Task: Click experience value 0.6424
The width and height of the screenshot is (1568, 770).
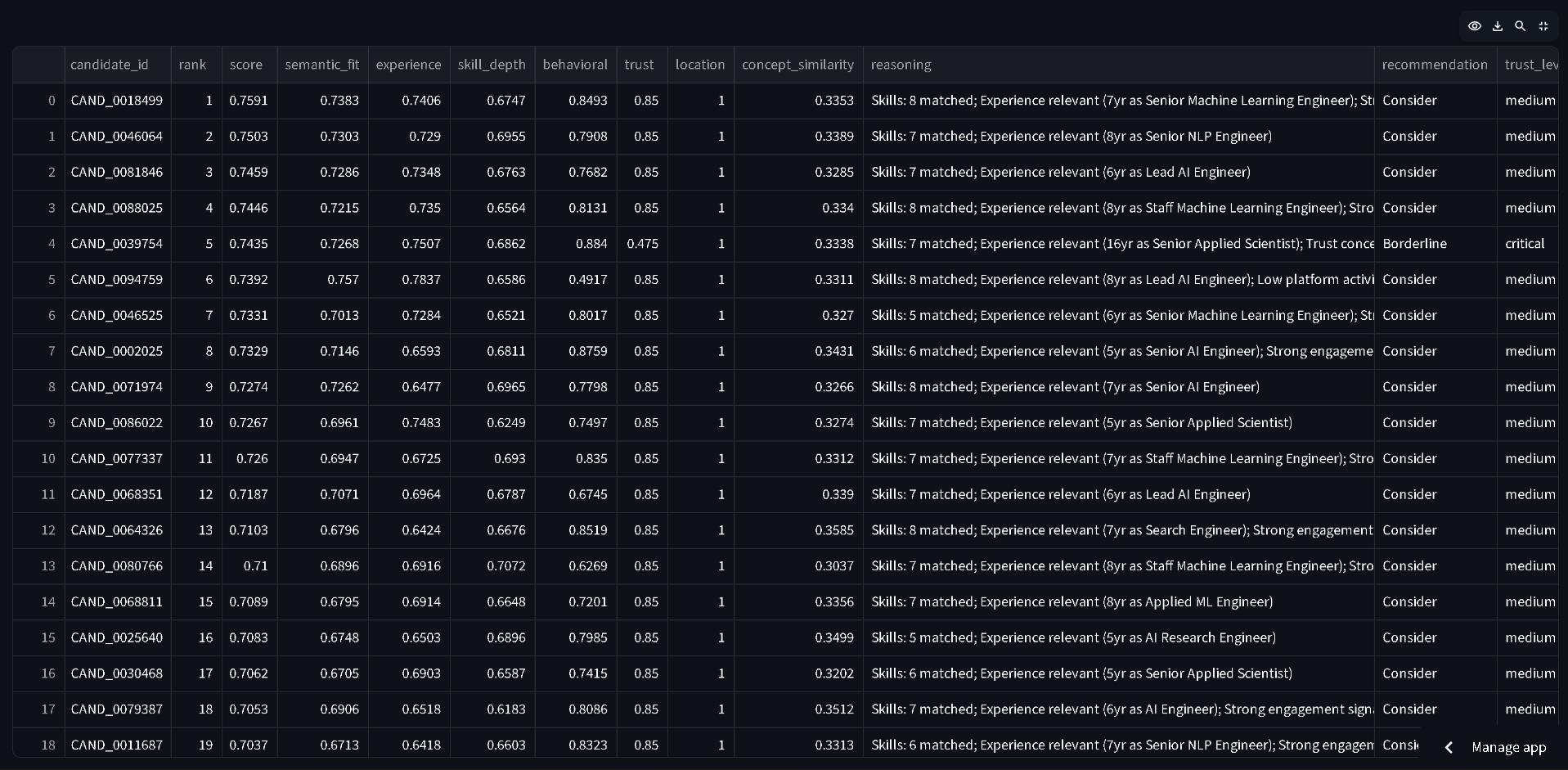Action: point(409,530)
